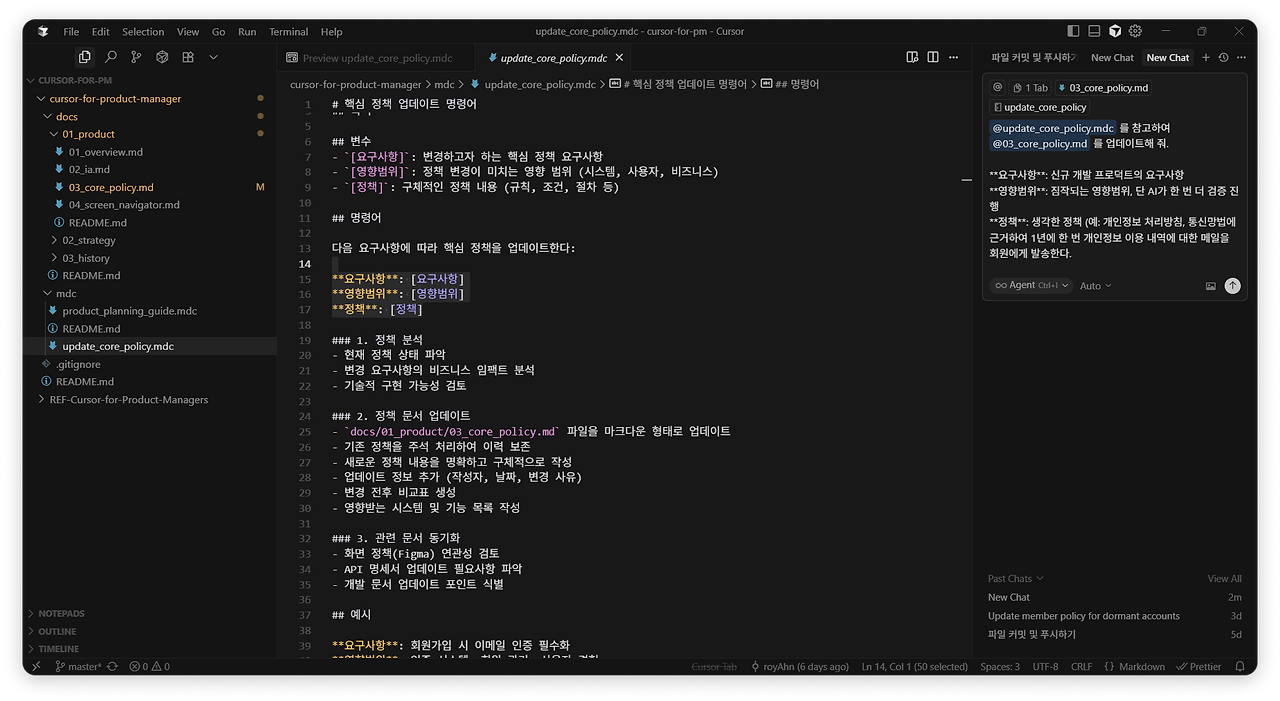Viewport: 1280px width, 701px height.
Task: Open the Auto model selector dropdown
Action: coord(1095,285)
